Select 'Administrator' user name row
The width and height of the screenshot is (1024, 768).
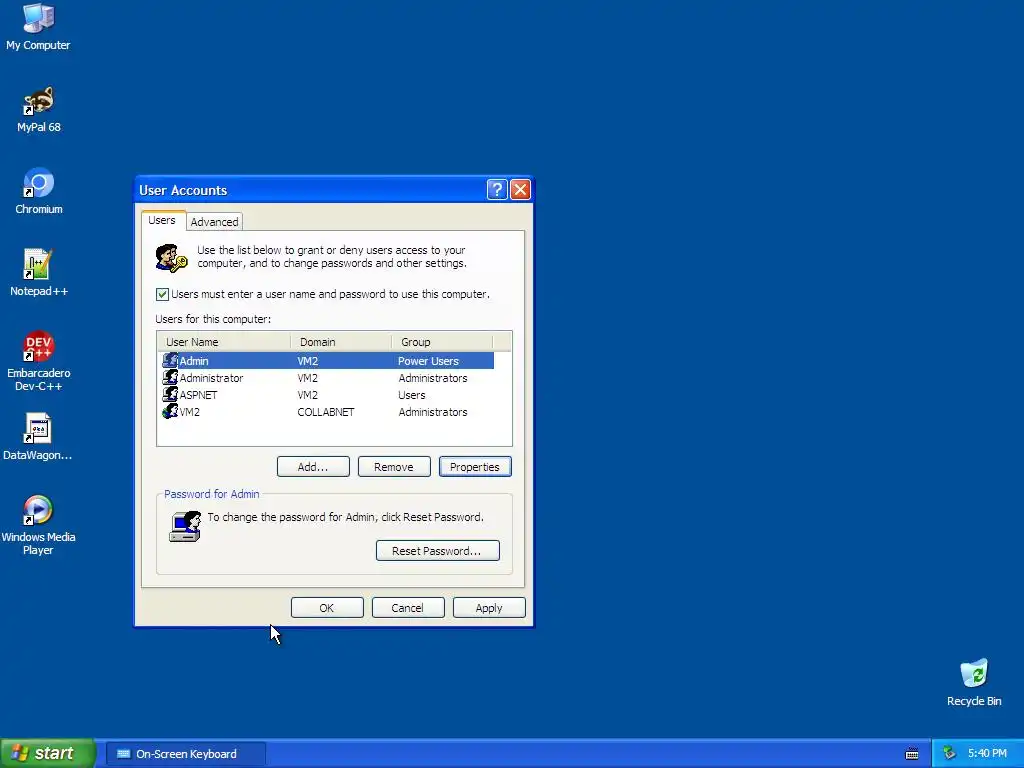pos(326,377)
